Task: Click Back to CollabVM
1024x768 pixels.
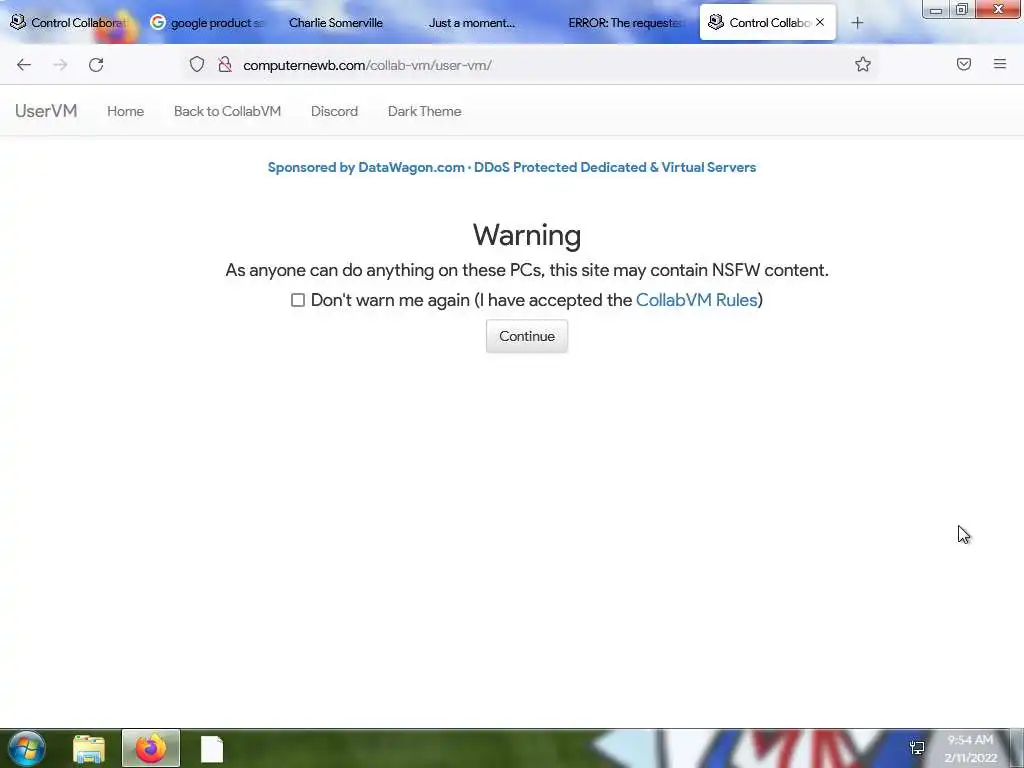Action: [227, 111]
